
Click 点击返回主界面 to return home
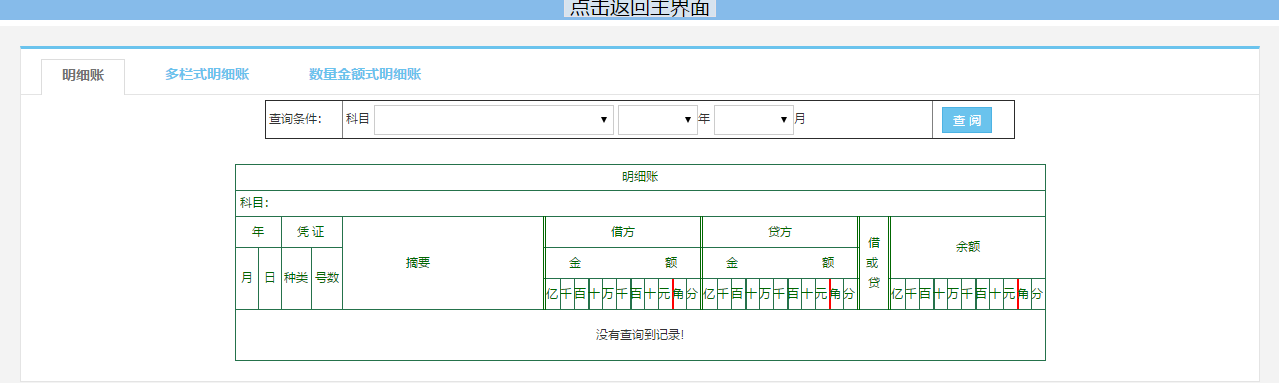coord(640,8)
